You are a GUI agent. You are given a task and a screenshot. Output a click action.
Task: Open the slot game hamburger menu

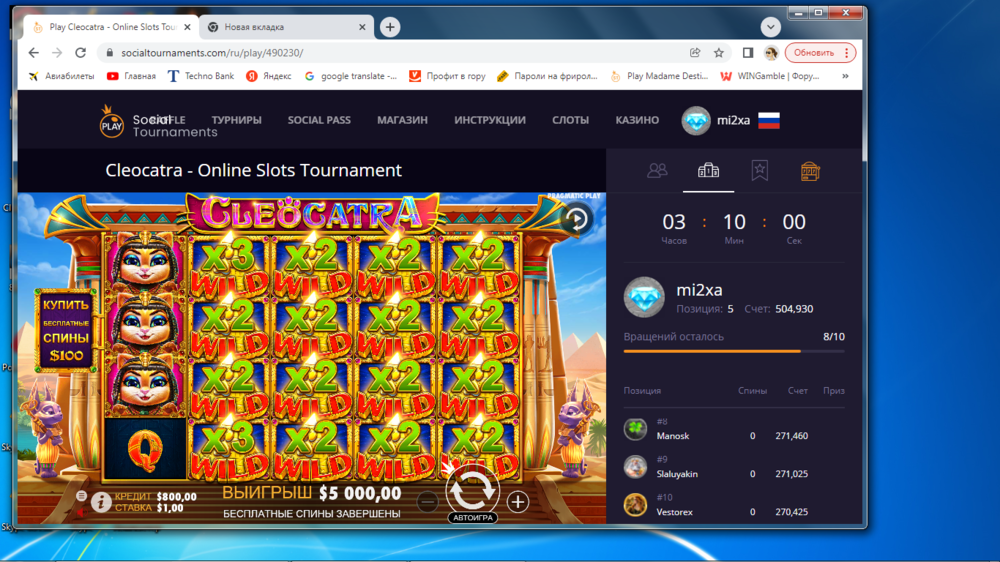81,495
